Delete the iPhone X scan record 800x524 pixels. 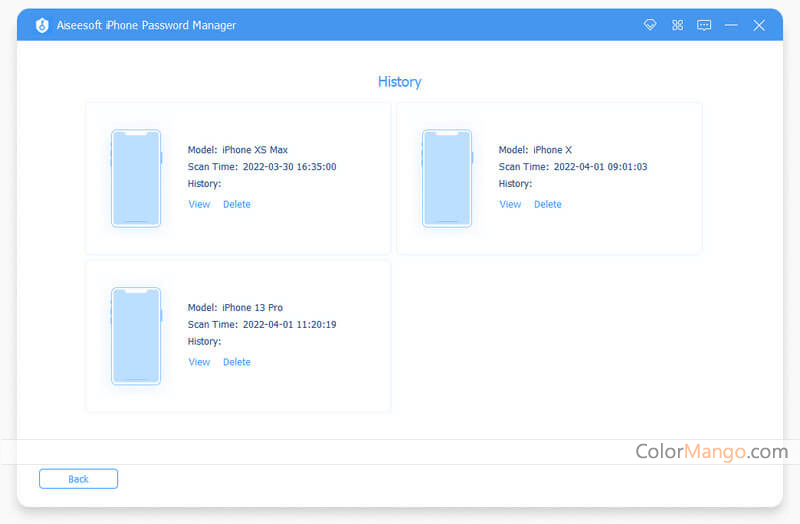point(548,204)
